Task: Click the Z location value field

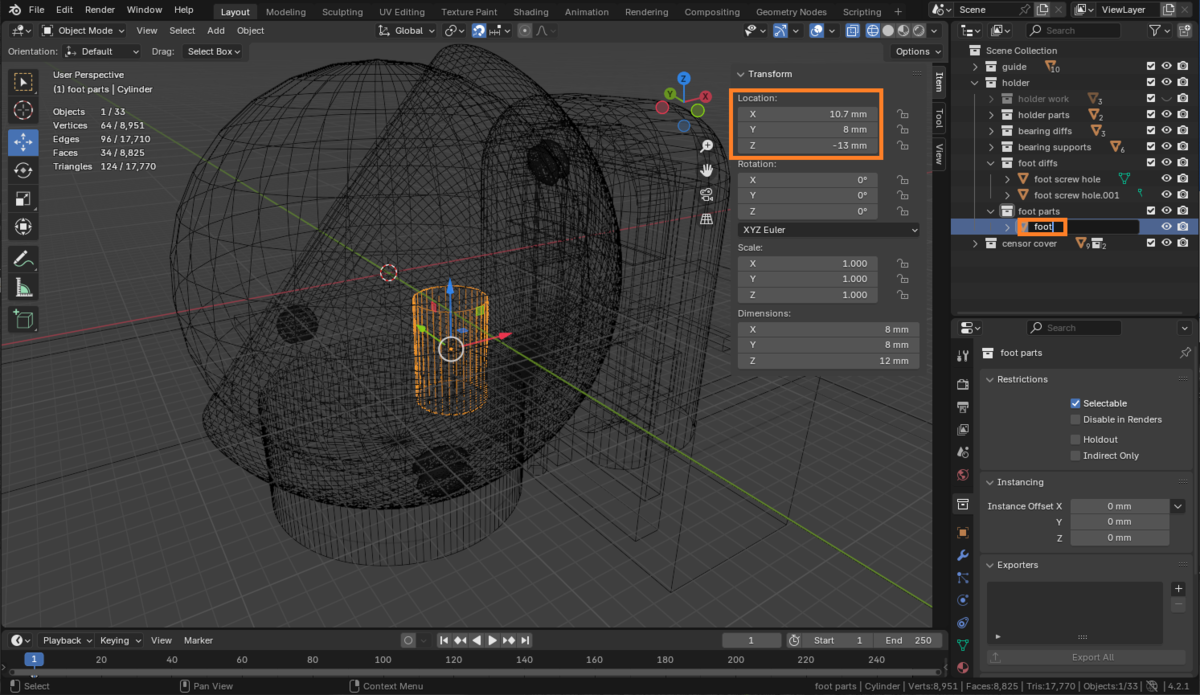Action: [808, 146]
